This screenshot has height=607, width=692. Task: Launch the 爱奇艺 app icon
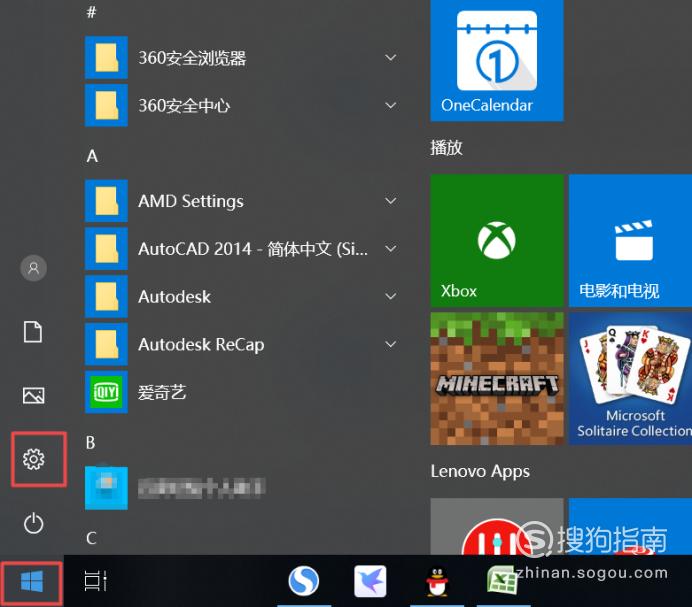pos(106,392)
